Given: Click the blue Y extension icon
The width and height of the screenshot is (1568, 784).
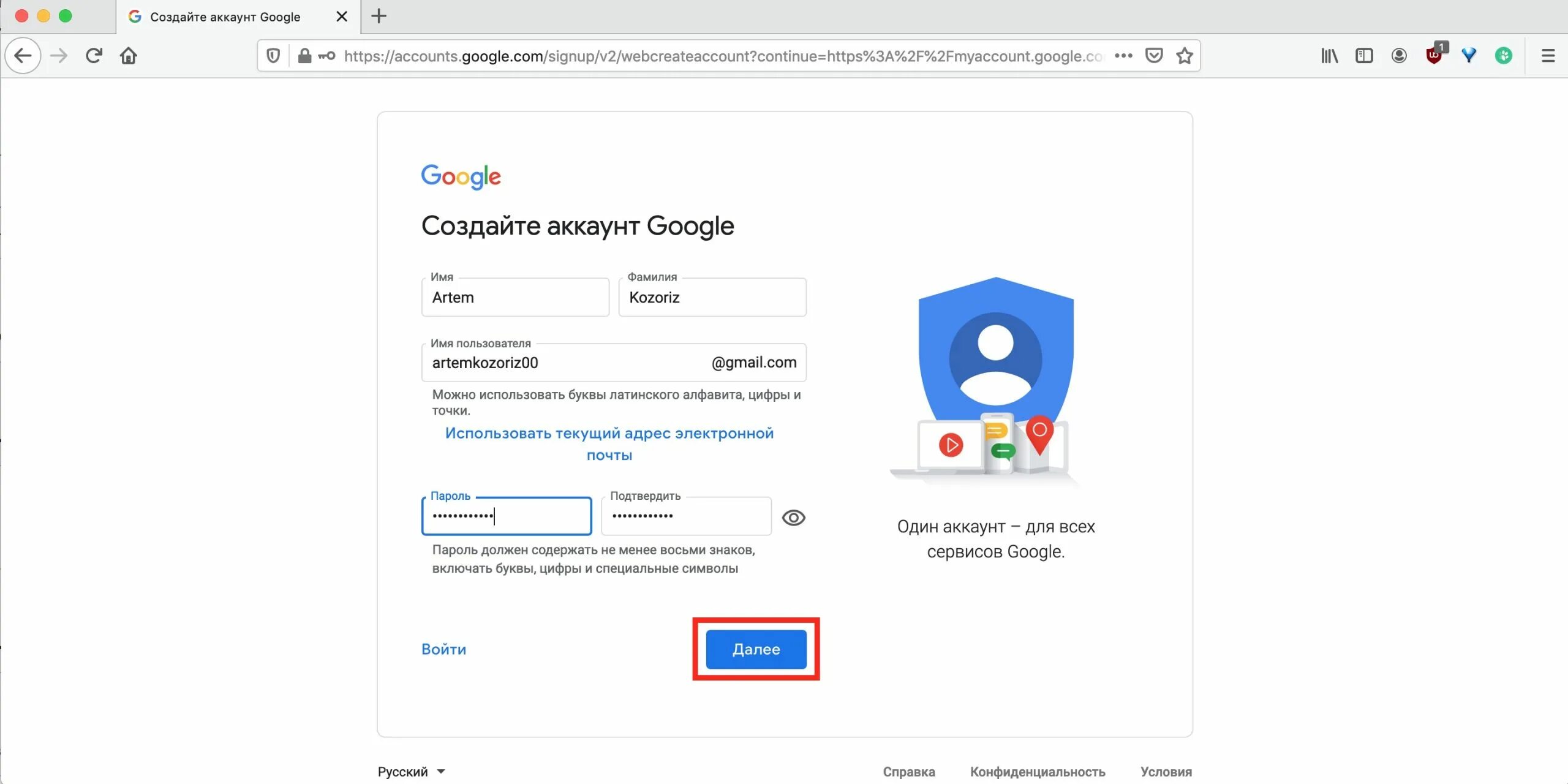Looking at the screenshot, I should coord(1469,56).
